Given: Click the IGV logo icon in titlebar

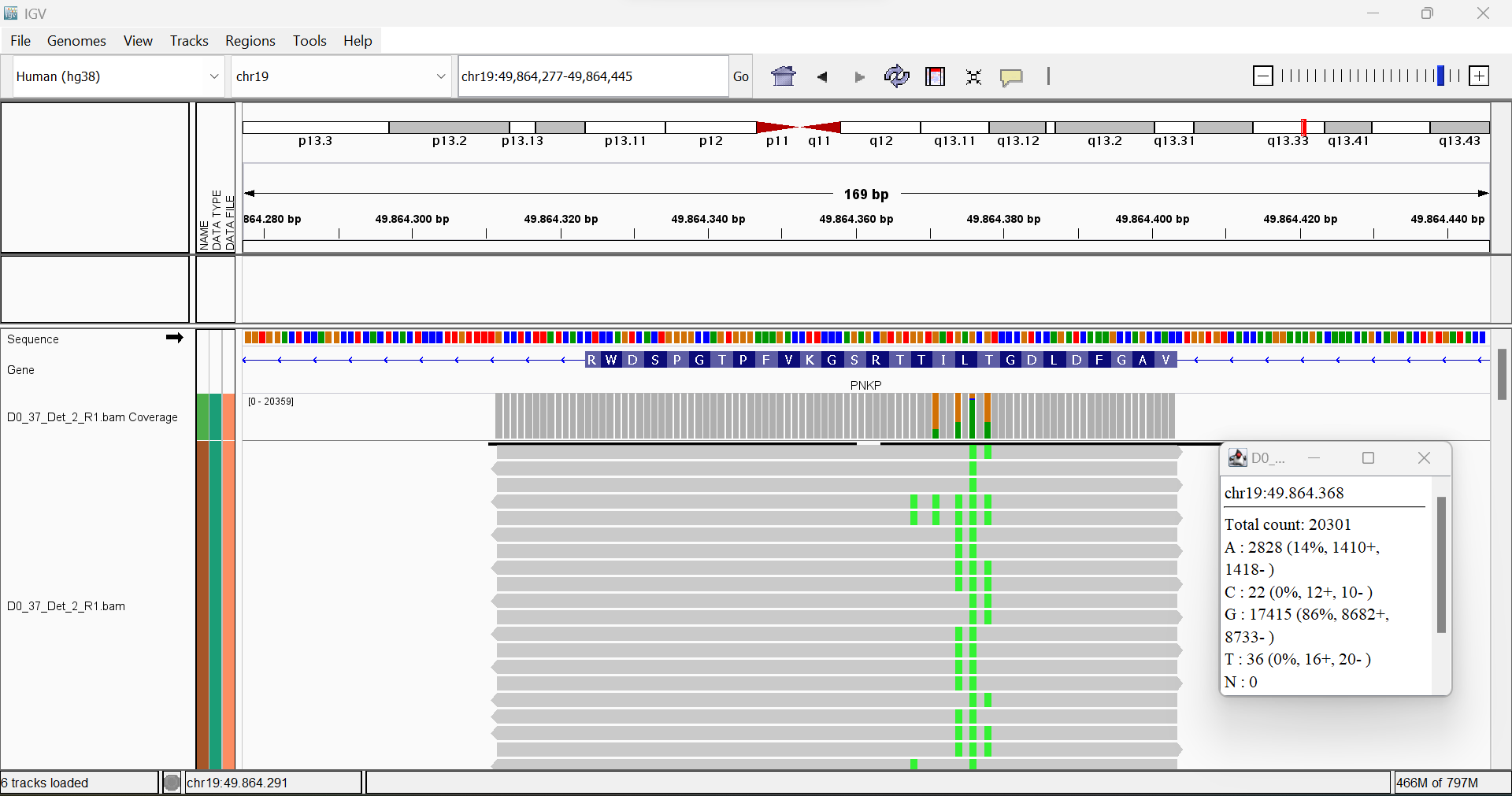Looking at the screenshot, I should [10, 13].
